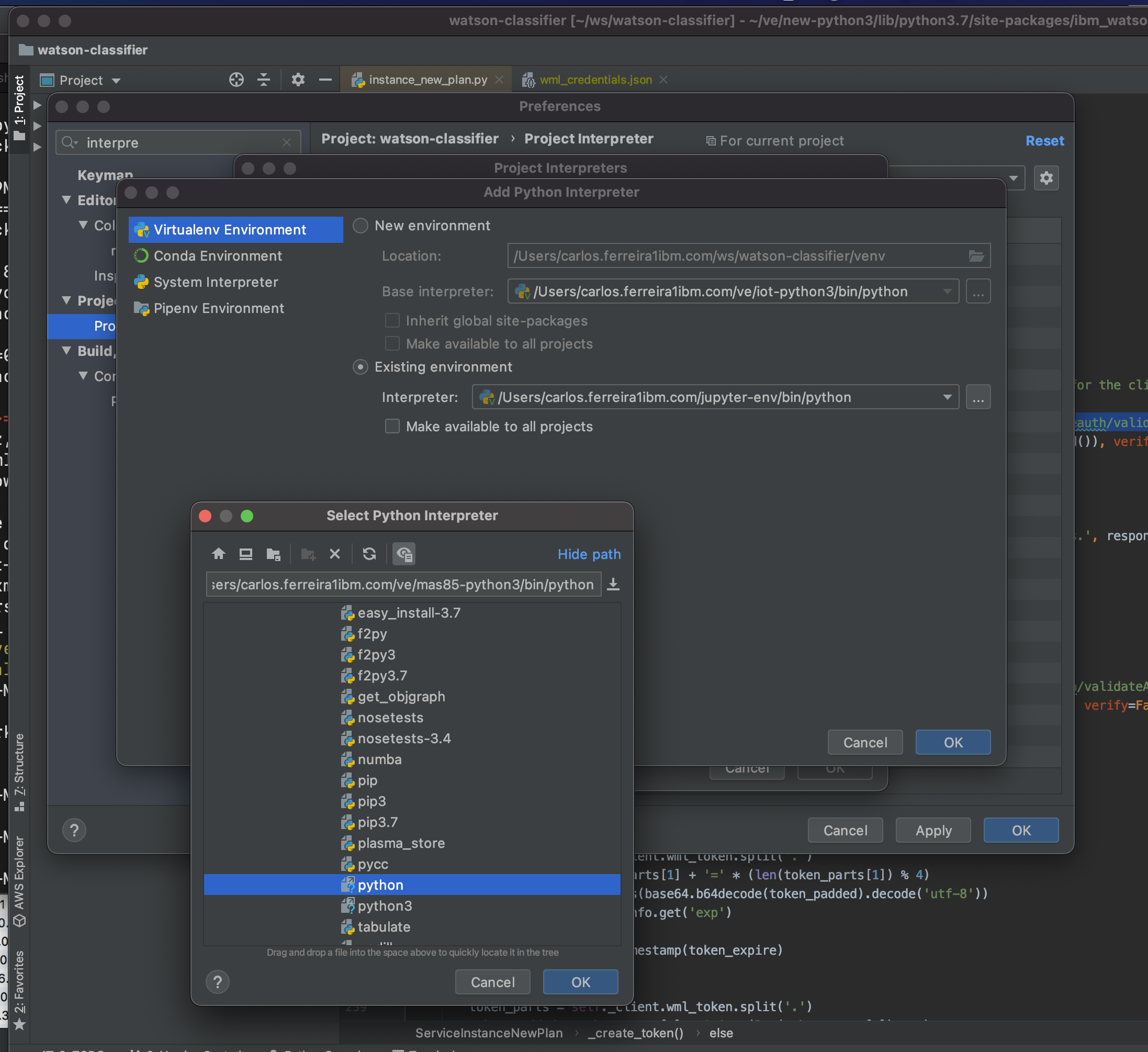
Task: Select easy_install-3.7 in the file tree
Action: (x=412, y=613)
